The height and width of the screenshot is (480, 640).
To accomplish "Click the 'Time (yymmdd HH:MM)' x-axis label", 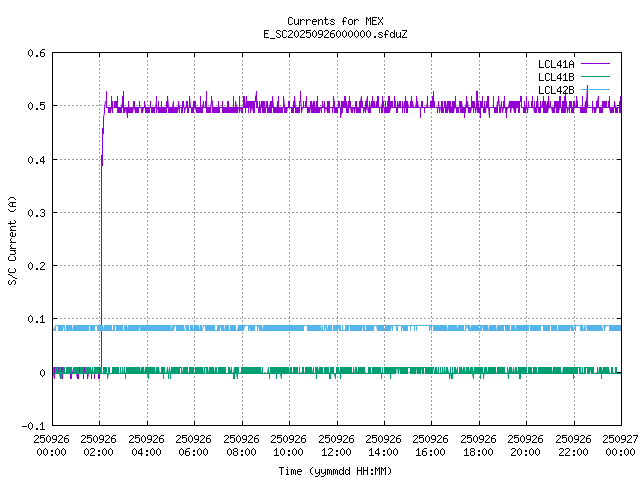I will (335, 471).
